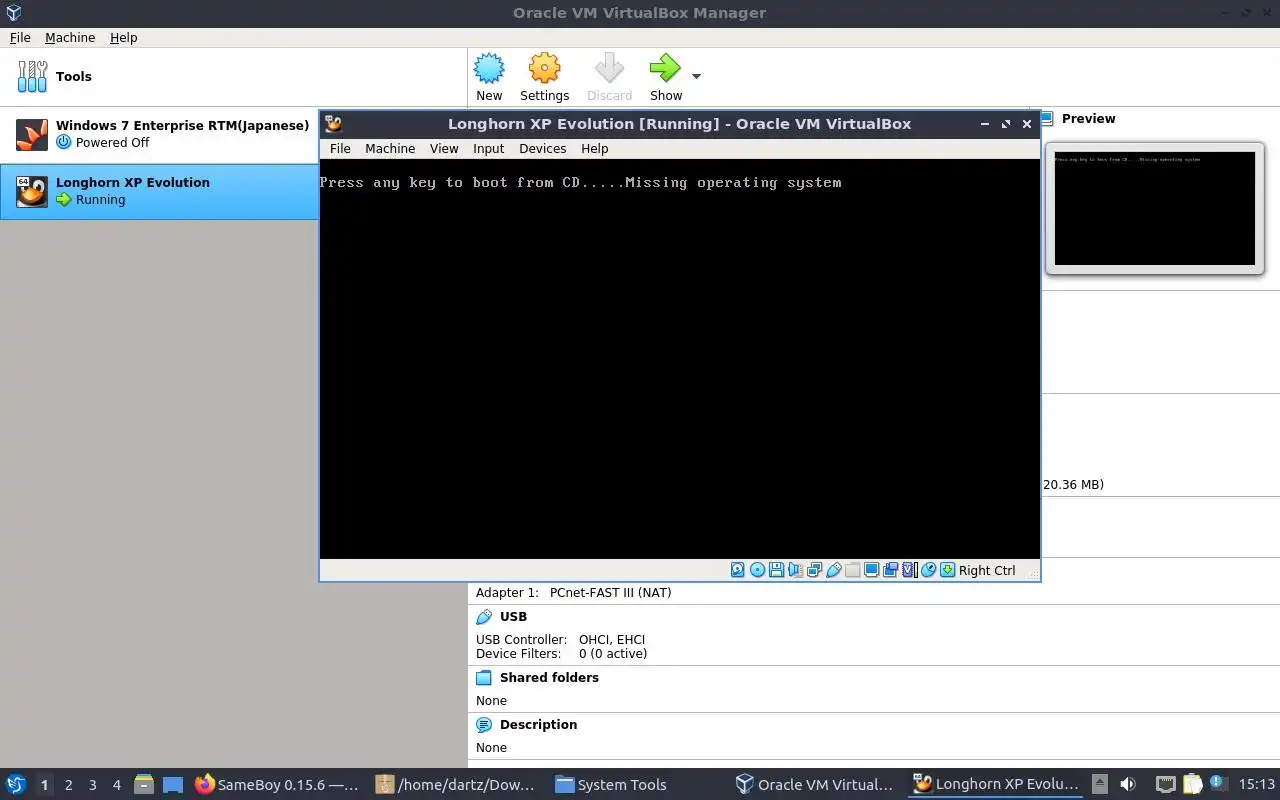Open View menu in VM window
The image size is (1280, 800).
pyautogui.click(x=444, y=148)
